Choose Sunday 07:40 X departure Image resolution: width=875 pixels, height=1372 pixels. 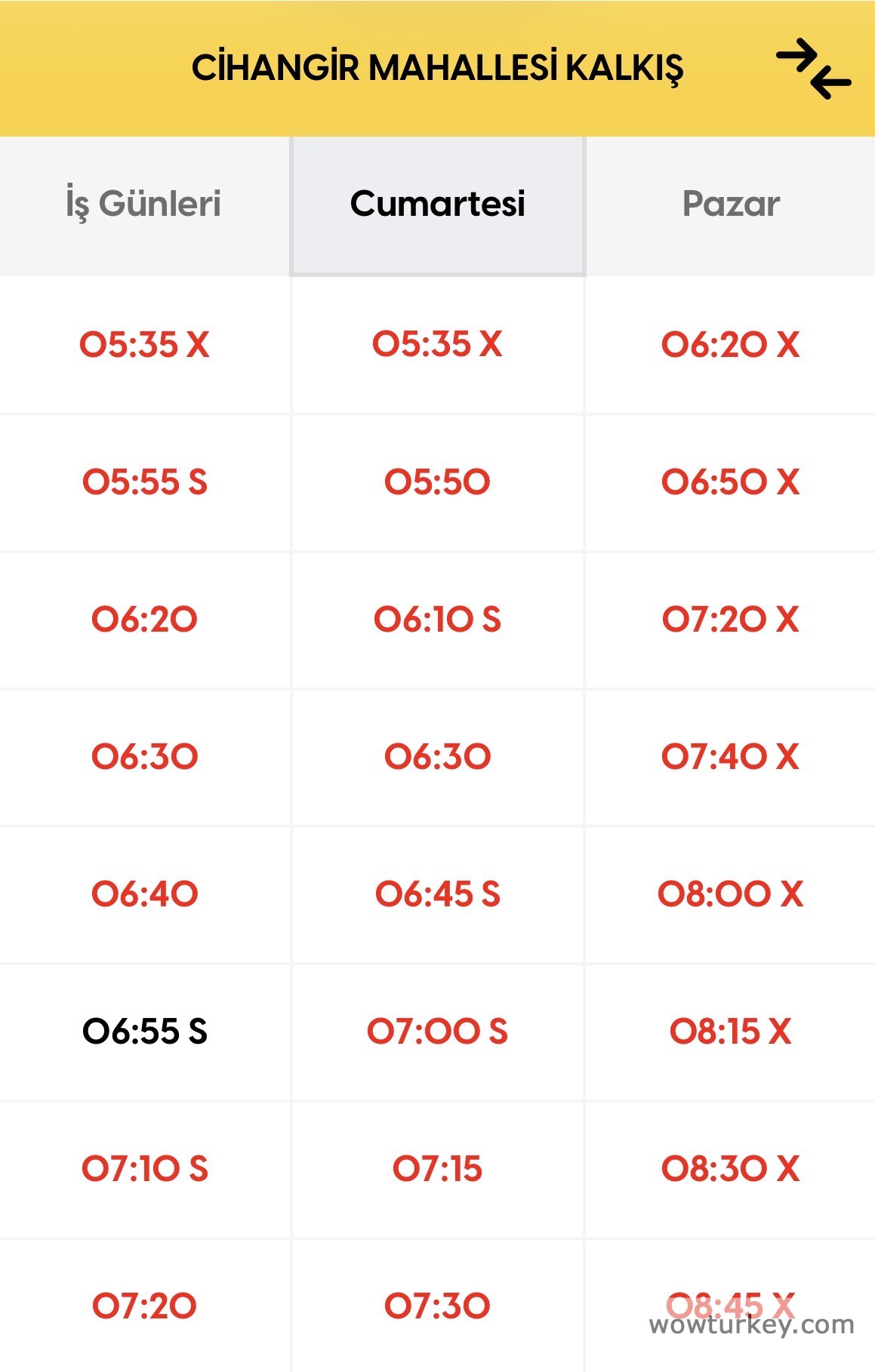tap(731, 757)
